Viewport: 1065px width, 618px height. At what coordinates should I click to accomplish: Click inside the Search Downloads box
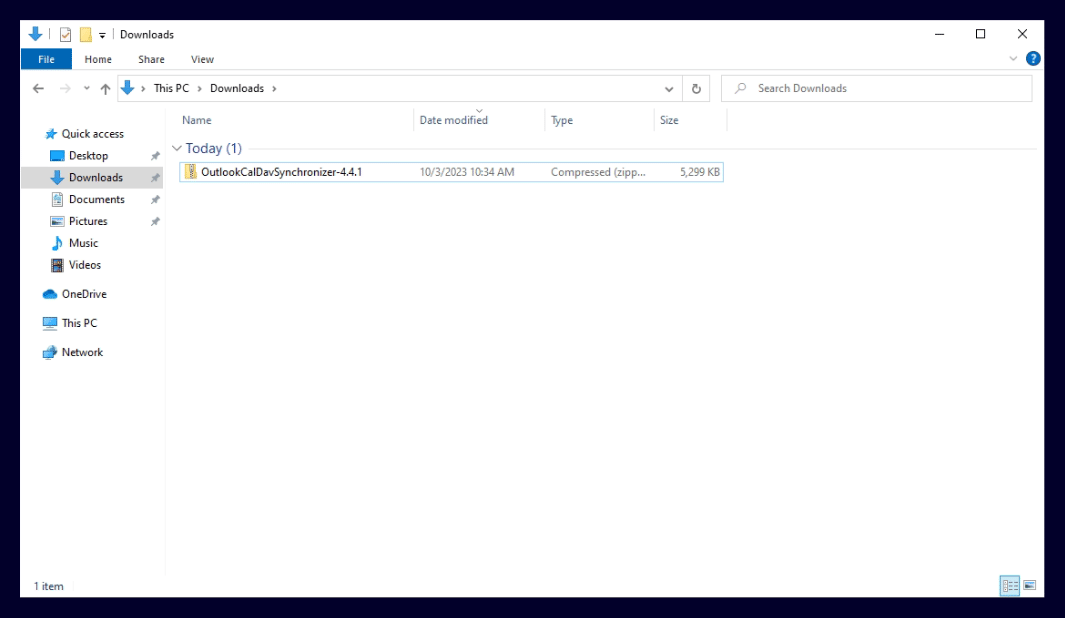tap(870, 88)
